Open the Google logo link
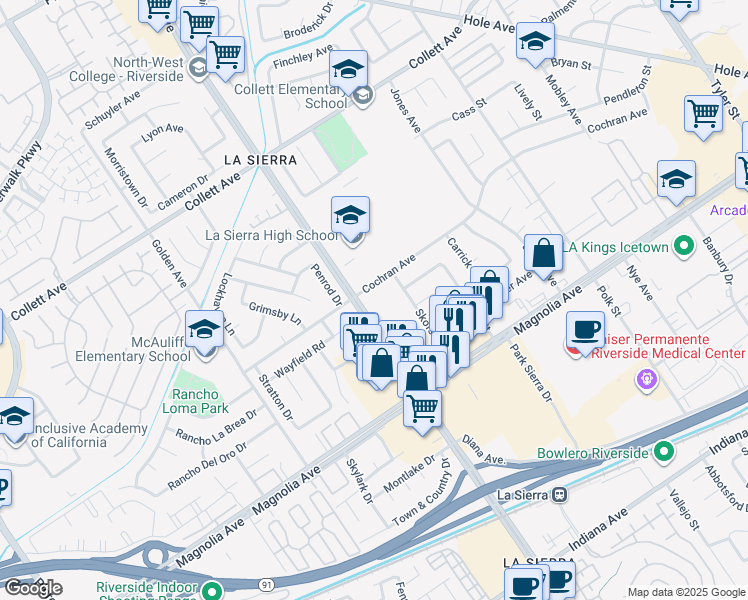The width and height of the screenshot is (748, 600). (x=33, y=588)
